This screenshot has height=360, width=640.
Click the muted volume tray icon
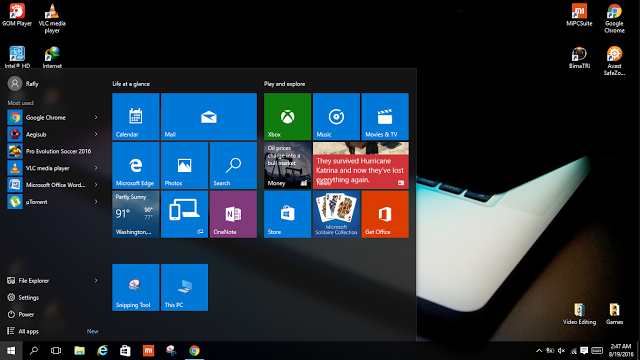click(x=561, y=351)
